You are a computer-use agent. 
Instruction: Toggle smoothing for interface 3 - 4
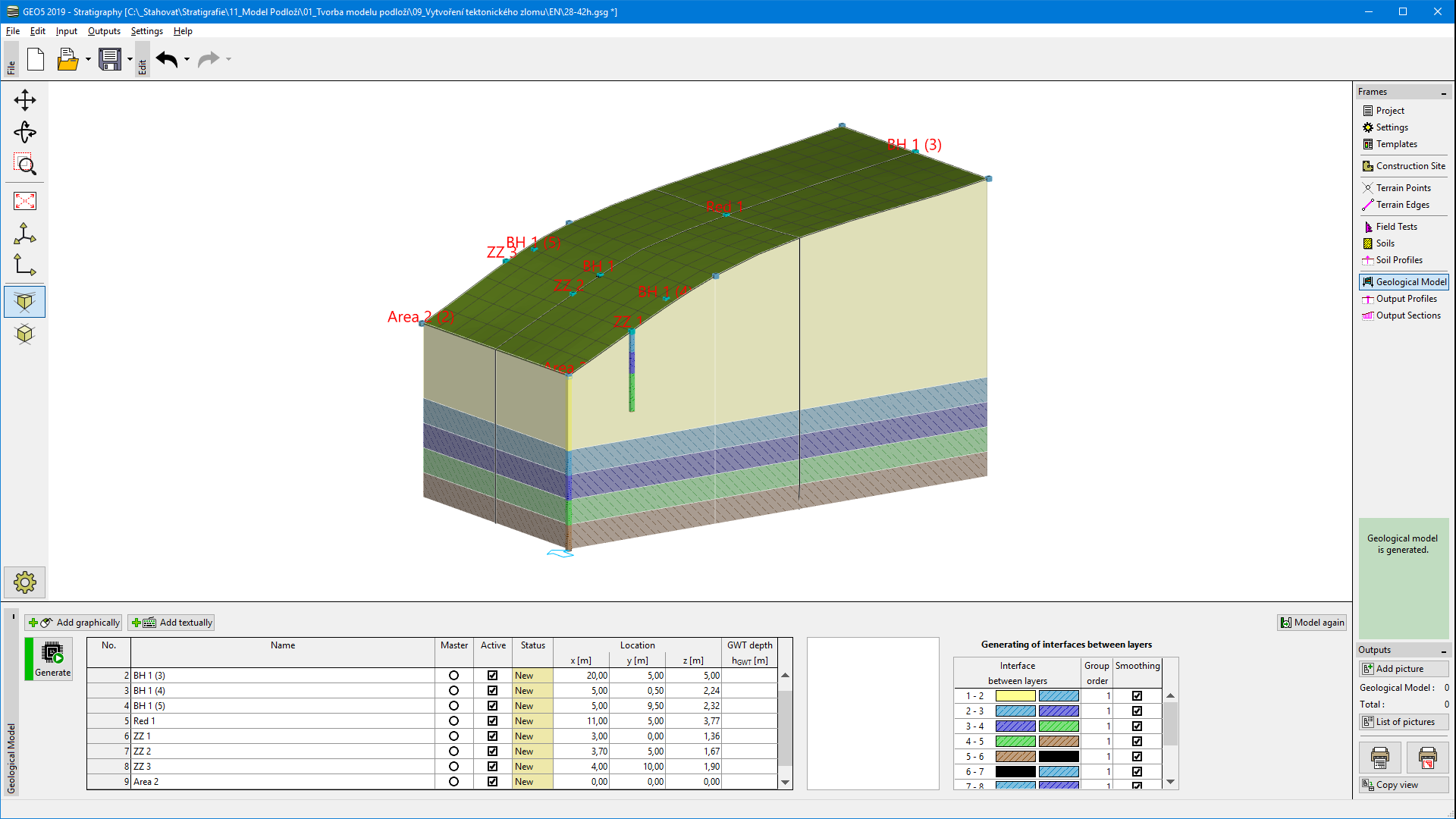pyautogui.click(x=1137, y=726)
